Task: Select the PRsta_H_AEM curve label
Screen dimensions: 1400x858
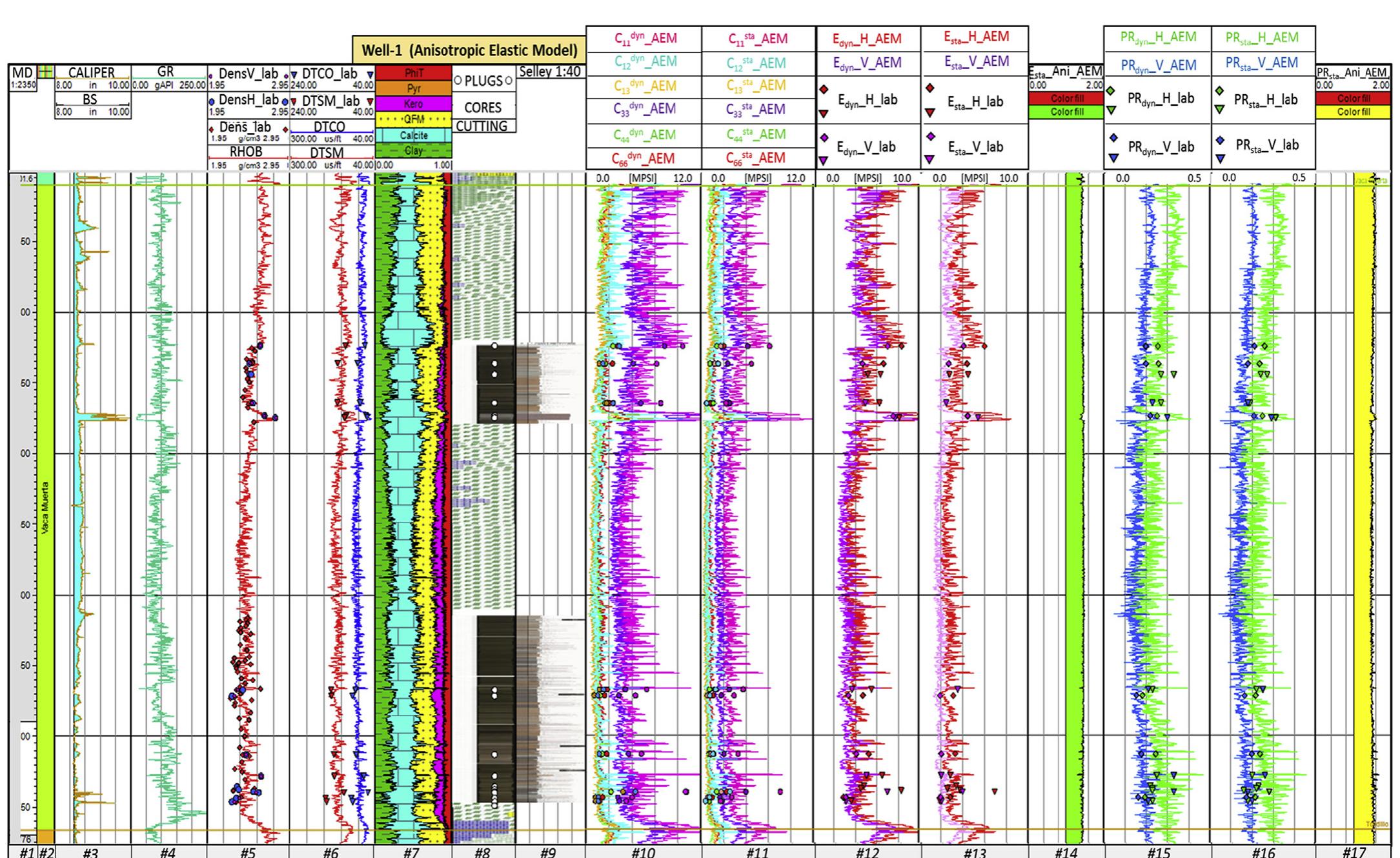Action: pos(1262,38)
